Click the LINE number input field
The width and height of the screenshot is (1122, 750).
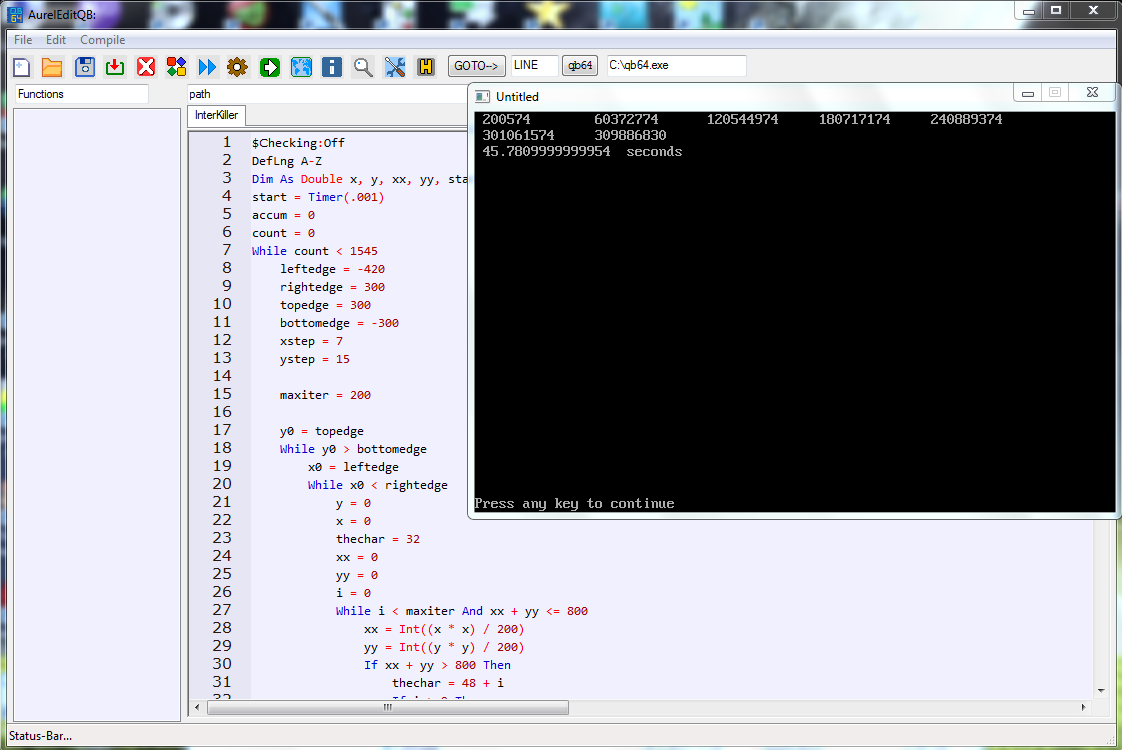[x=534, y=66]
